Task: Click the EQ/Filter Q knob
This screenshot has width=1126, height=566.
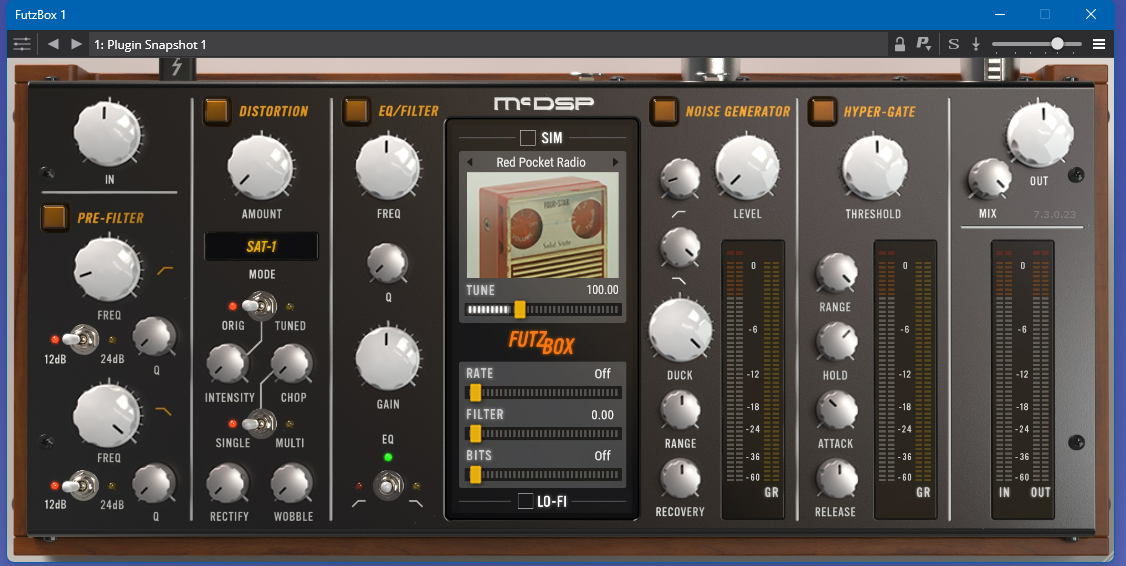Action: pos(388,264)
